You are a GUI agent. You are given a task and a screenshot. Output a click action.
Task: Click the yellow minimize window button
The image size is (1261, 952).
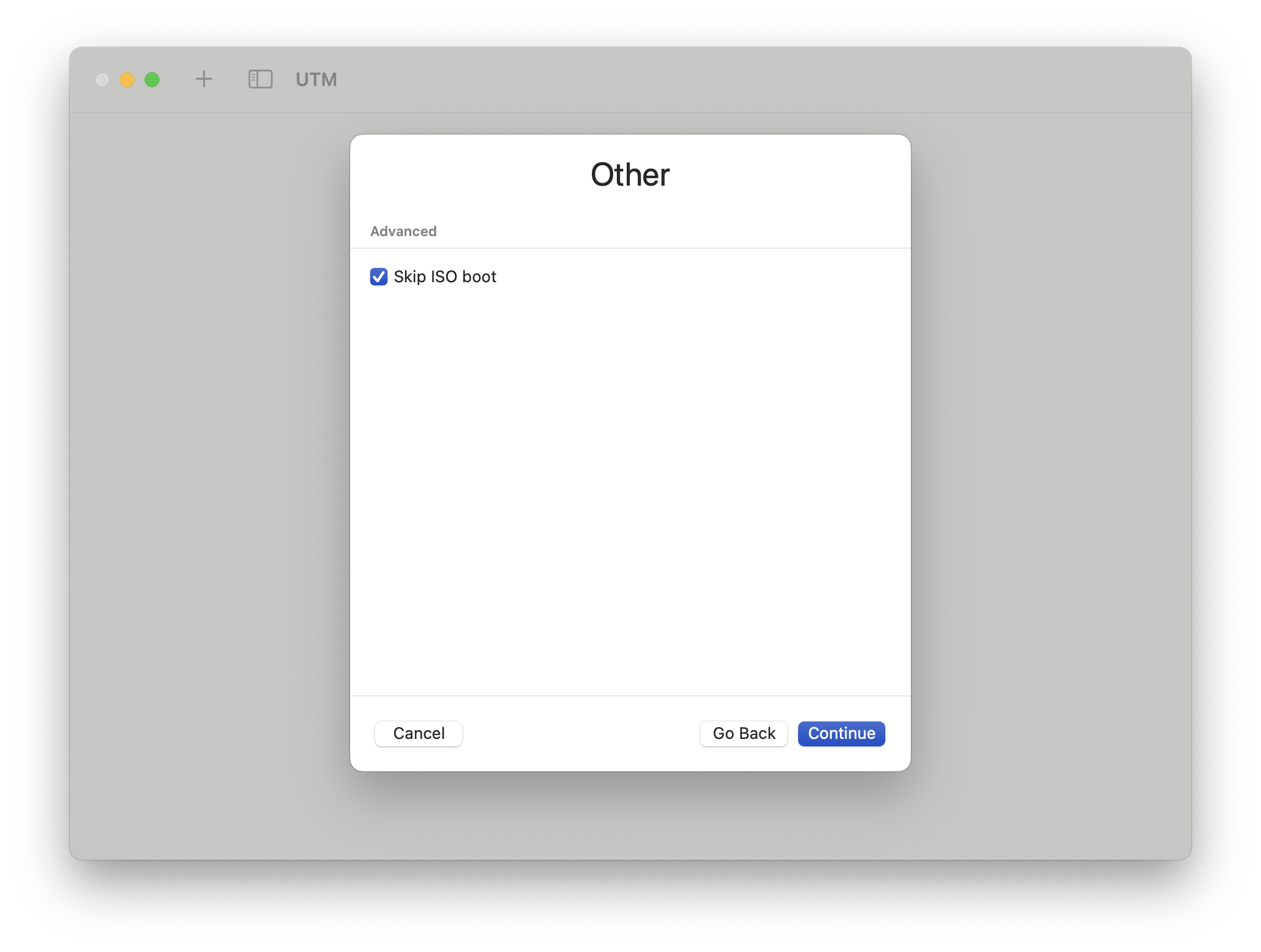(127, 80)
